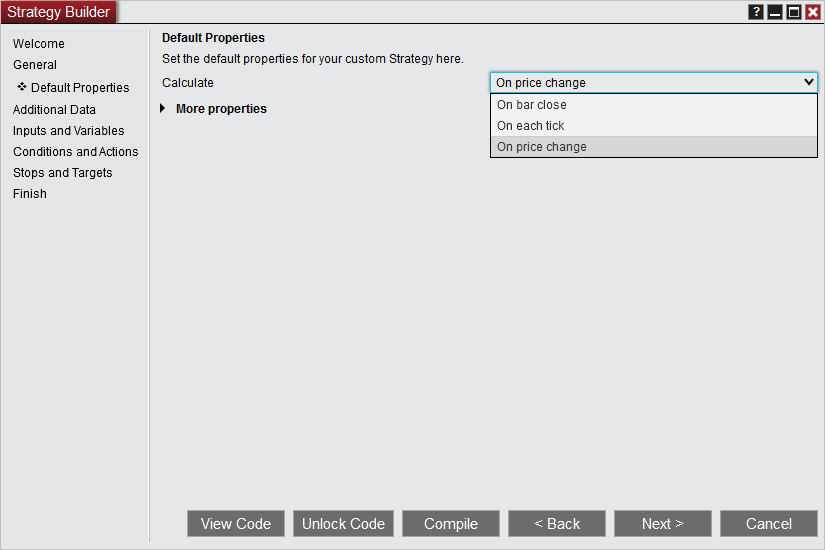This screenshot has width=825, height=550.
Task: Jump to Stops and Targets step
Action: click(63, 173)
